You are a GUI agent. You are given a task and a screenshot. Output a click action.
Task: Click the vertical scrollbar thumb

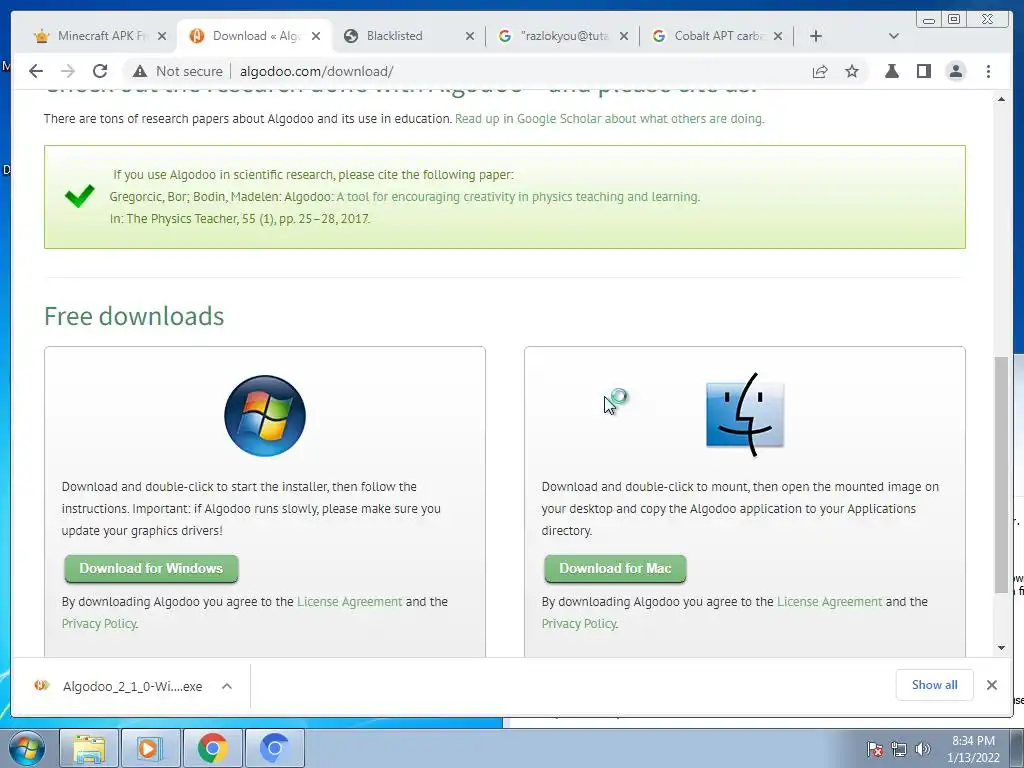1001,475
